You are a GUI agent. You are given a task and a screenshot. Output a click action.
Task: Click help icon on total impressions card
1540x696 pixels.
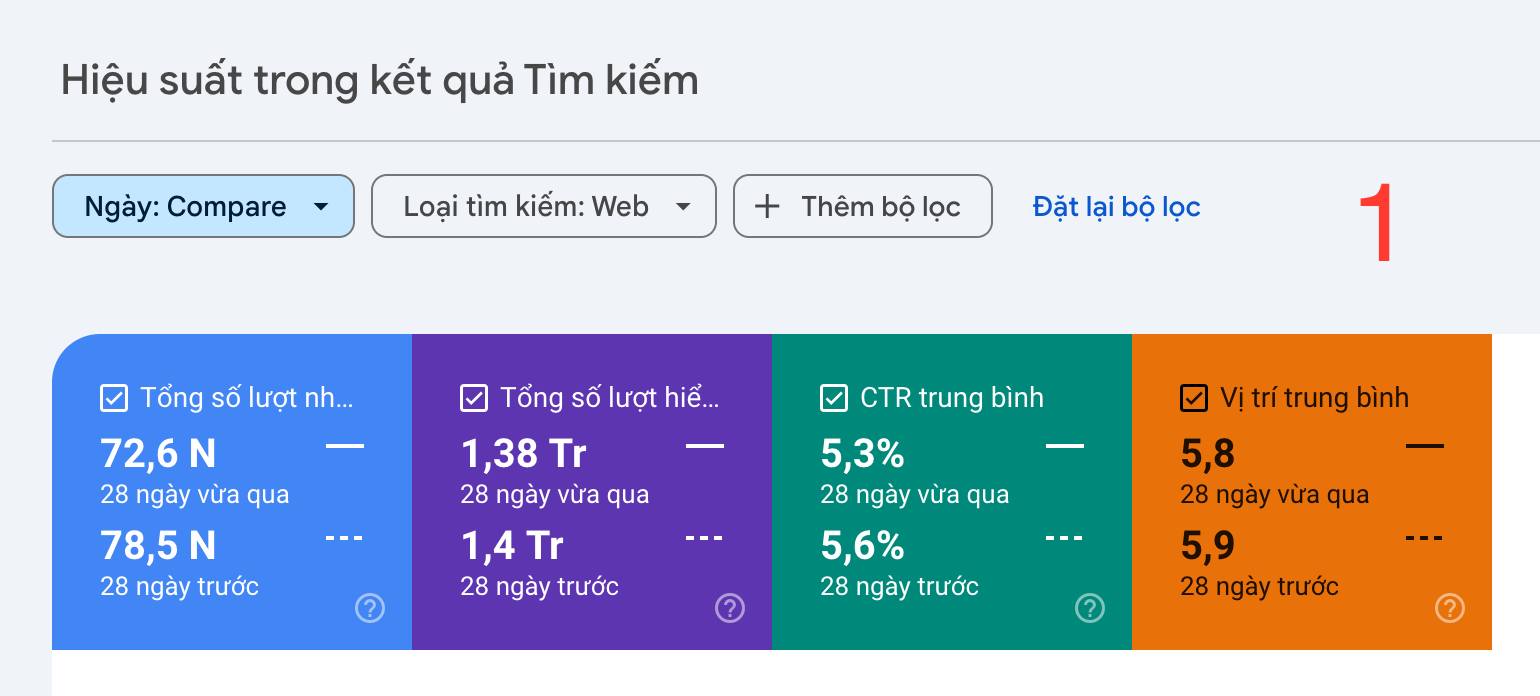click(x=730, y=607)
